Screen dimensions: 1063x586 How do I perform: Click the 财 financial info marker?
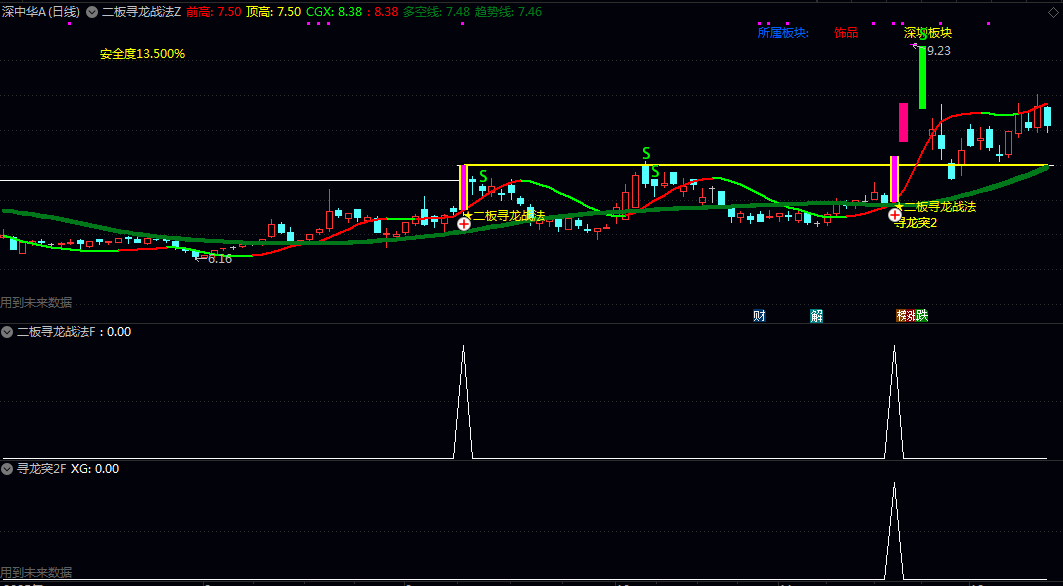tap(759, 316)
